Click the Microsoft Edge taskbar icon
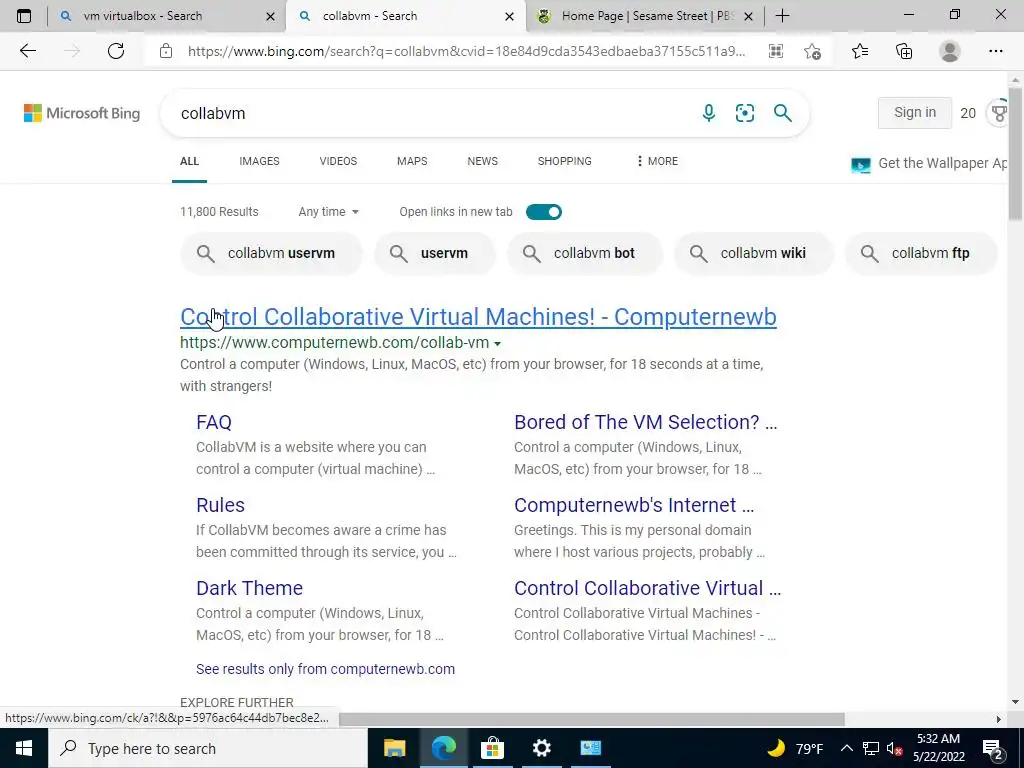Image resolution: width=1024 pixels, height=768 pixels. 443,748
